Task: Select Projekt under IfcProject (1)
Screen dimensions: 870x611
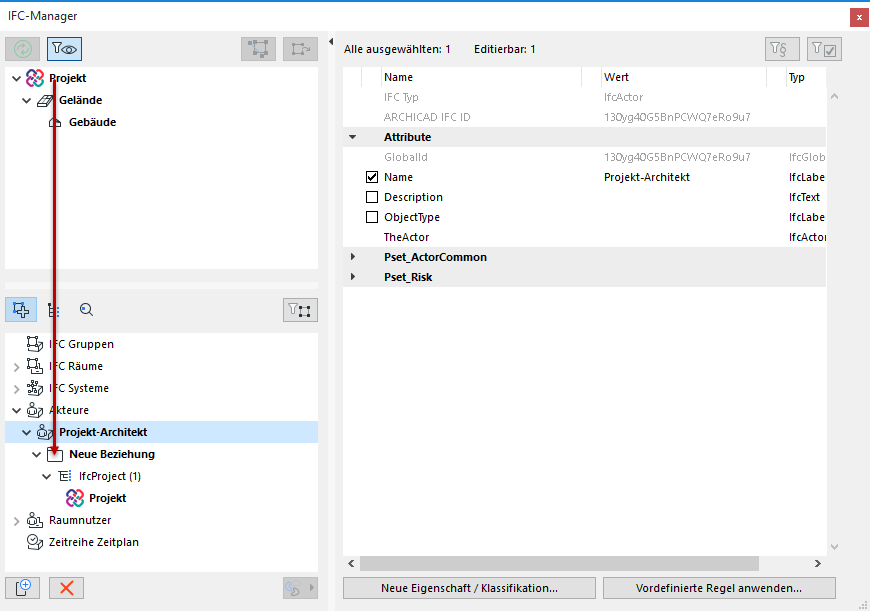Action: [108, 498]
